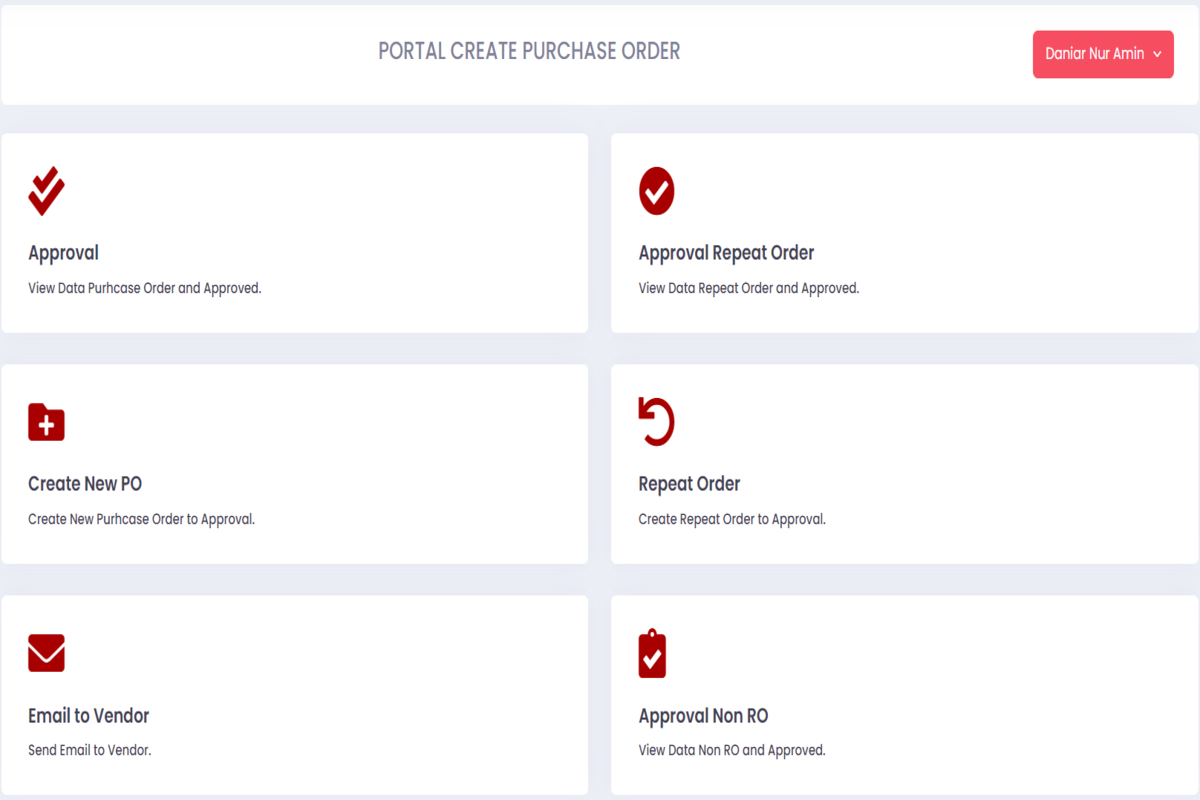This screenshot has width=1200, height=800.
Task: Go to the Repeat Order title
Action: pos(689,484)
